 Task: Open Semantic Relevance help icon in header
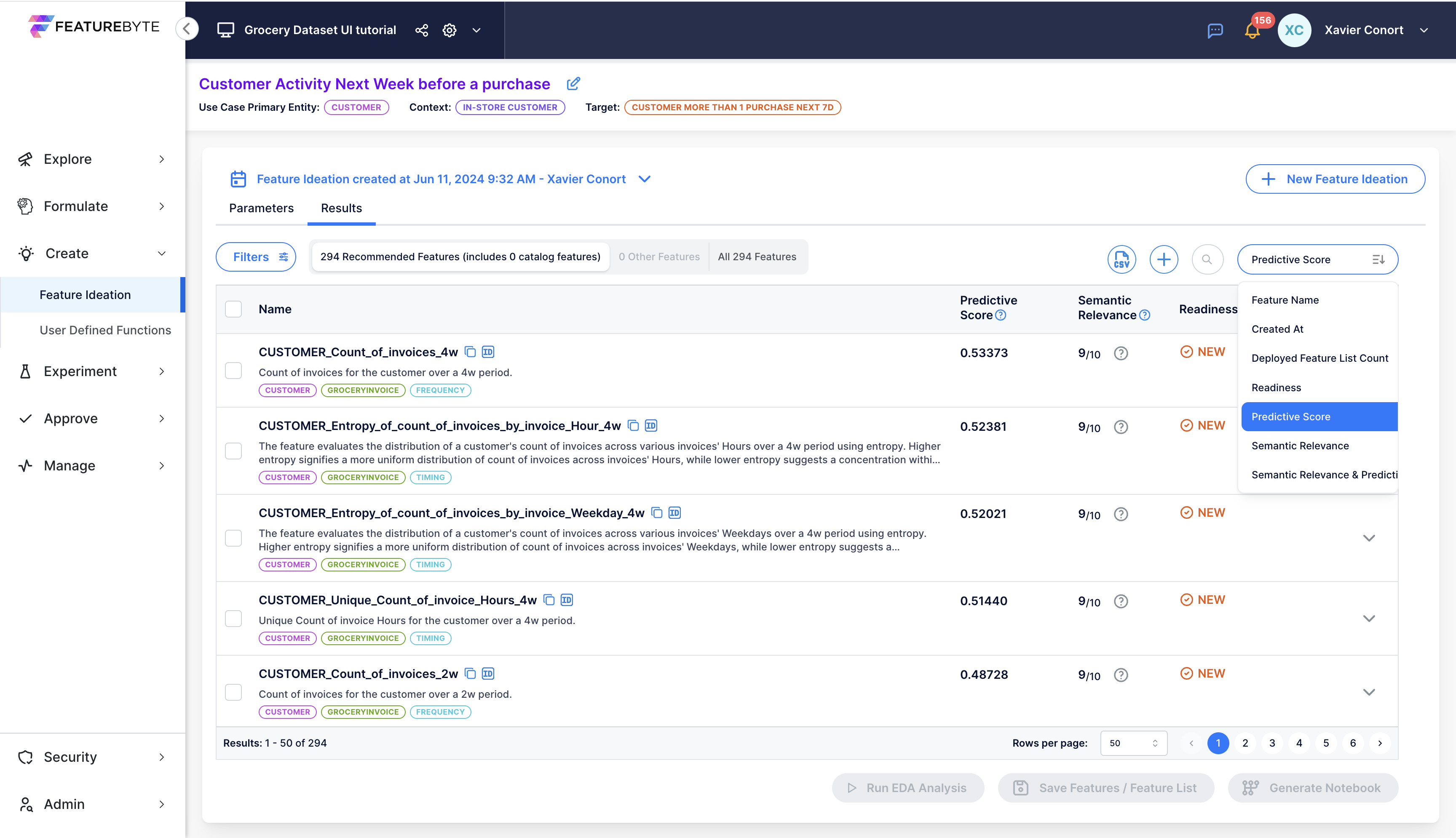(x=1145, y=315)
